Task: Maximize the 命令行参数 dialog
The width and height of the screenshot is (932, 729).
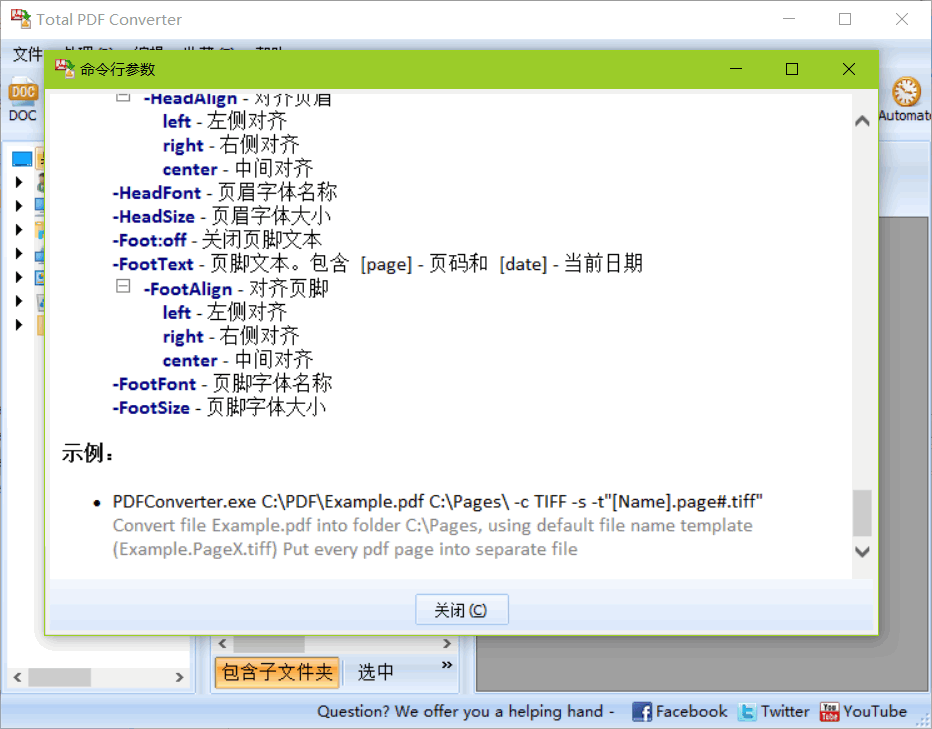Action: coord(792,69)
